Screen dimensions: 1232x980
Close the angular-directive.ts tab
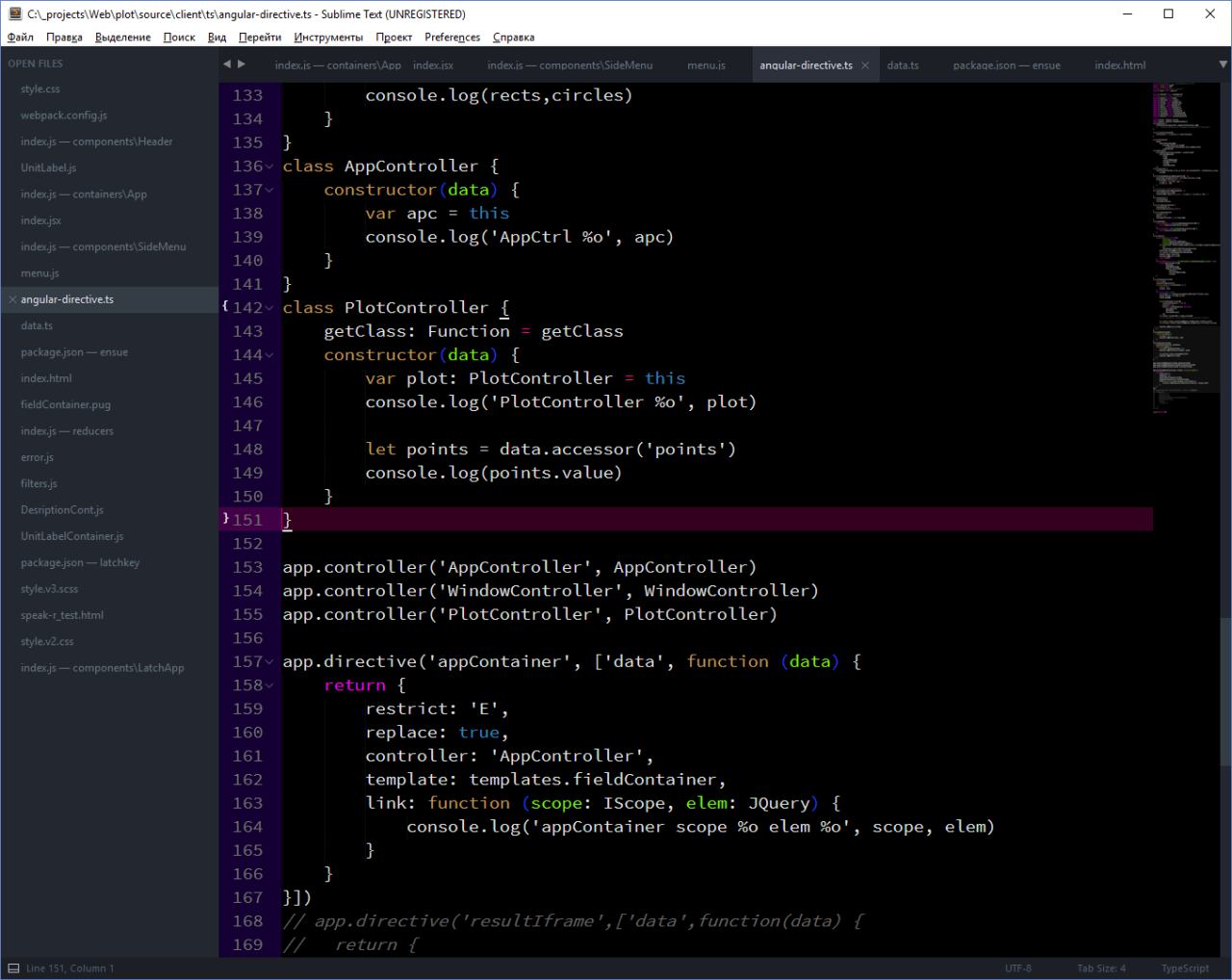pyautogui.click(x=865, y=65)
